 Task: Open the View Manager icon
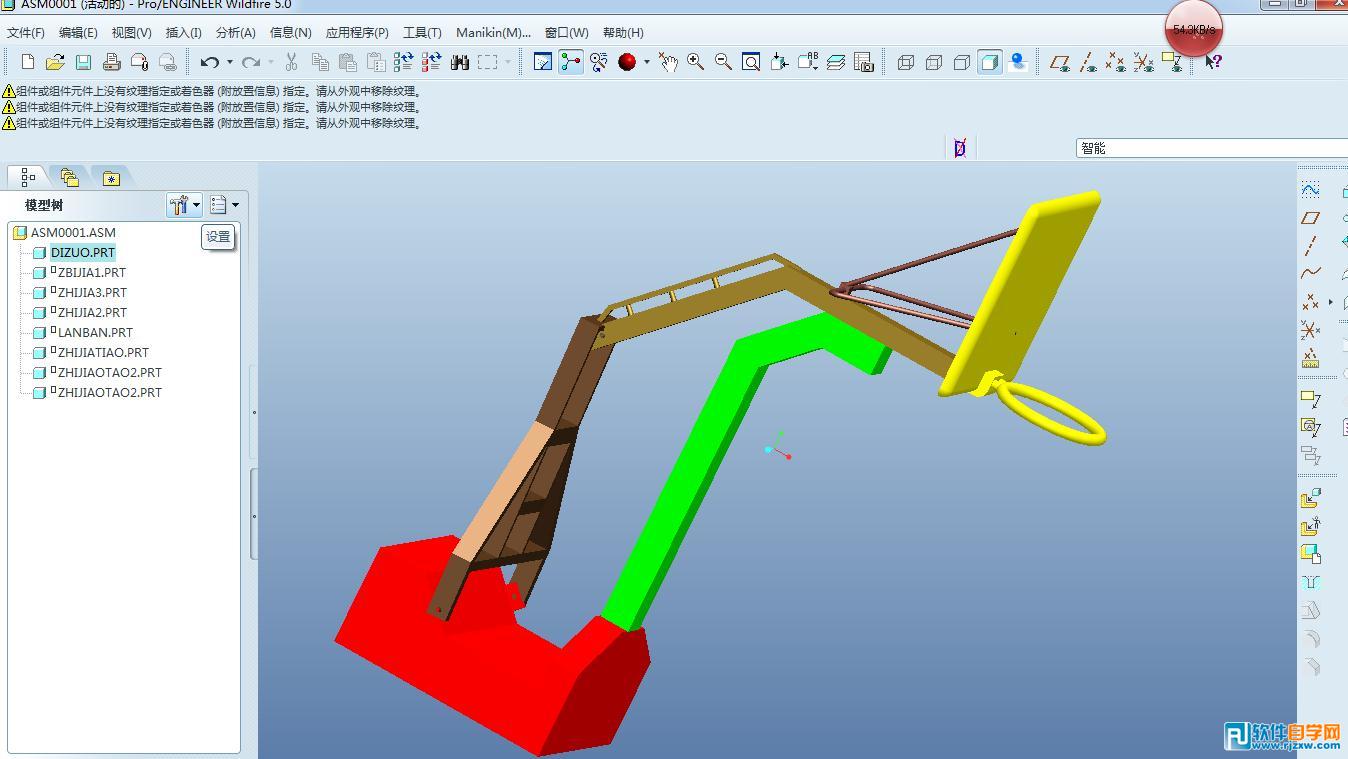click(864, 62)
